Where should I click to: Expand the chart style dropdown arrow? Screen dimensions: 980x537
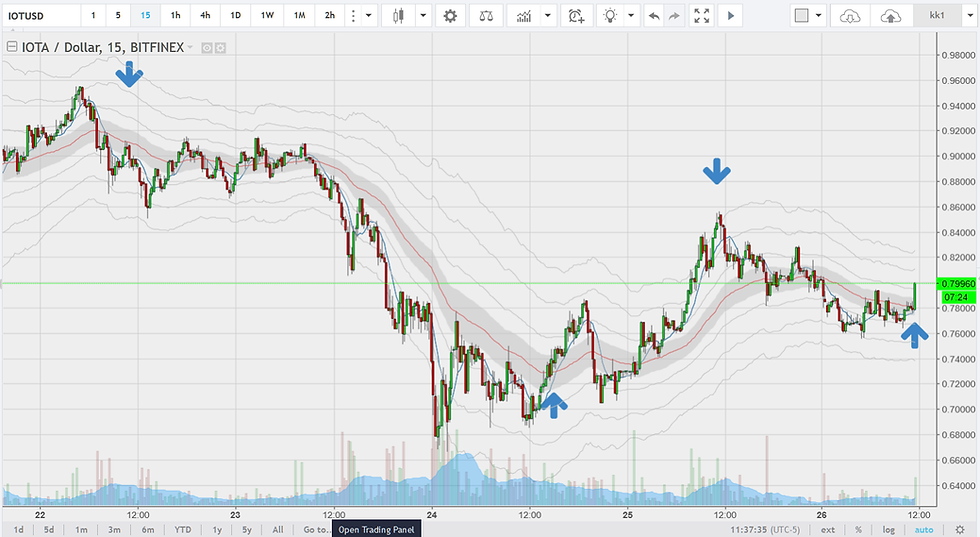(x=422, y=16)
